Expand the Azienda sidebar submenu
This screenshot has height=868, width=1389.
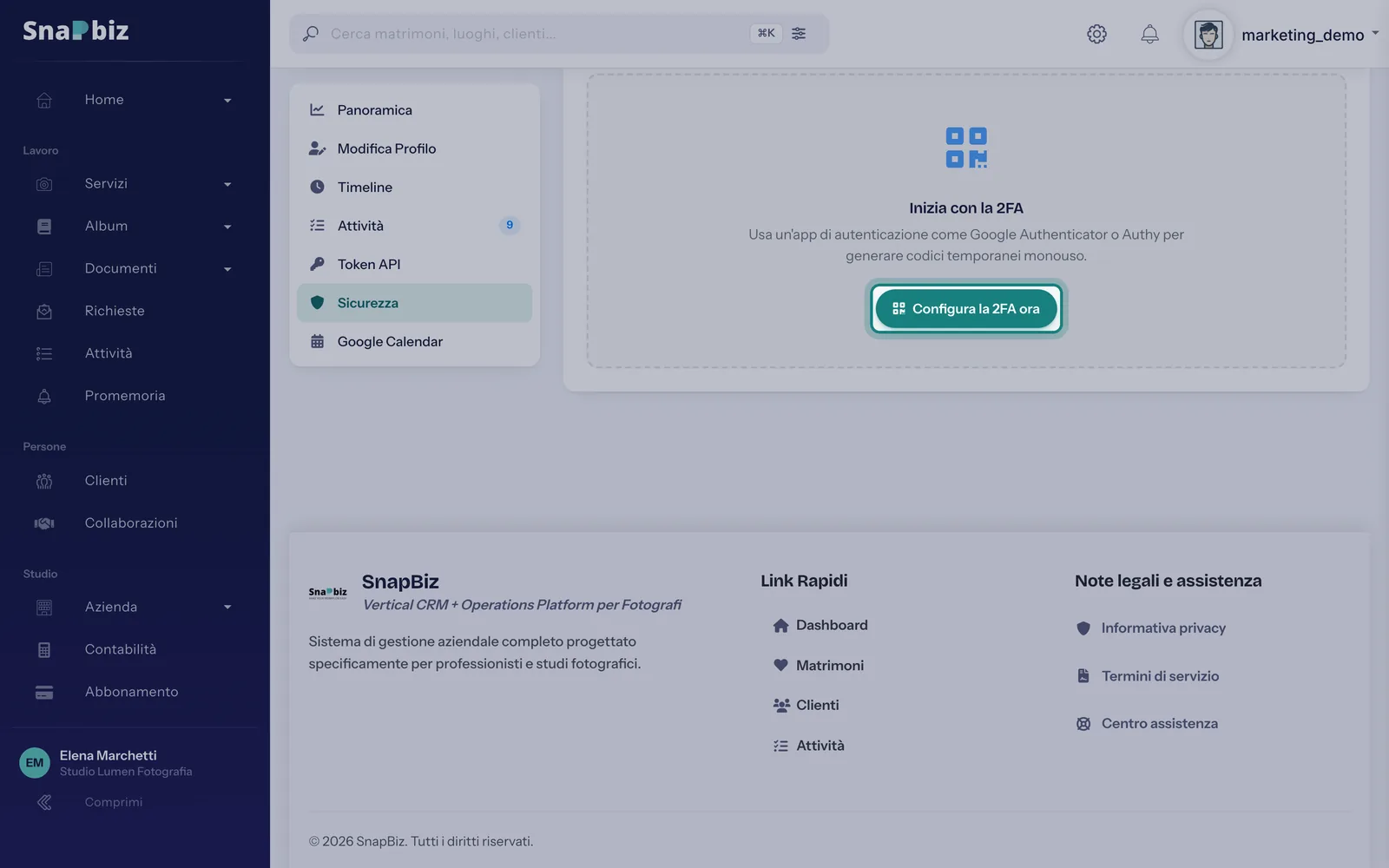[x=227, y=608]
